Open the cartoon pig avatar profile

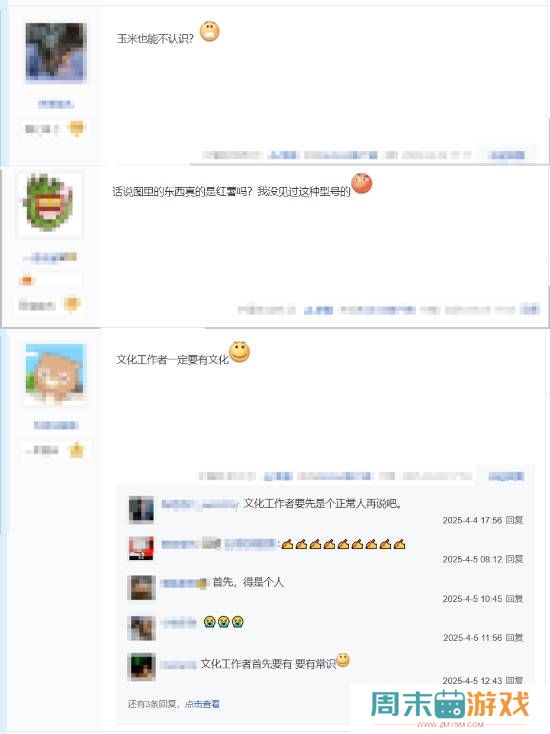coord(55,373)
